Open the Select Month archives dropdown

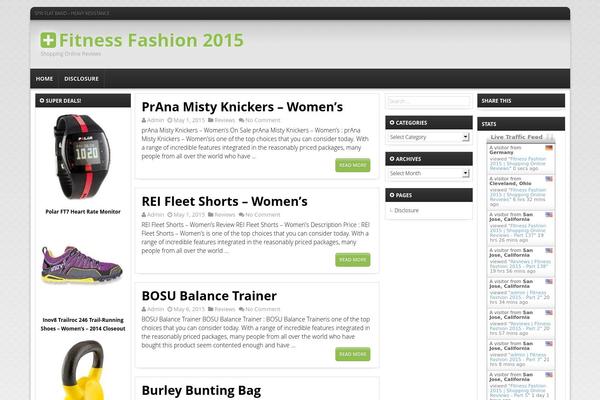[429, 173]
